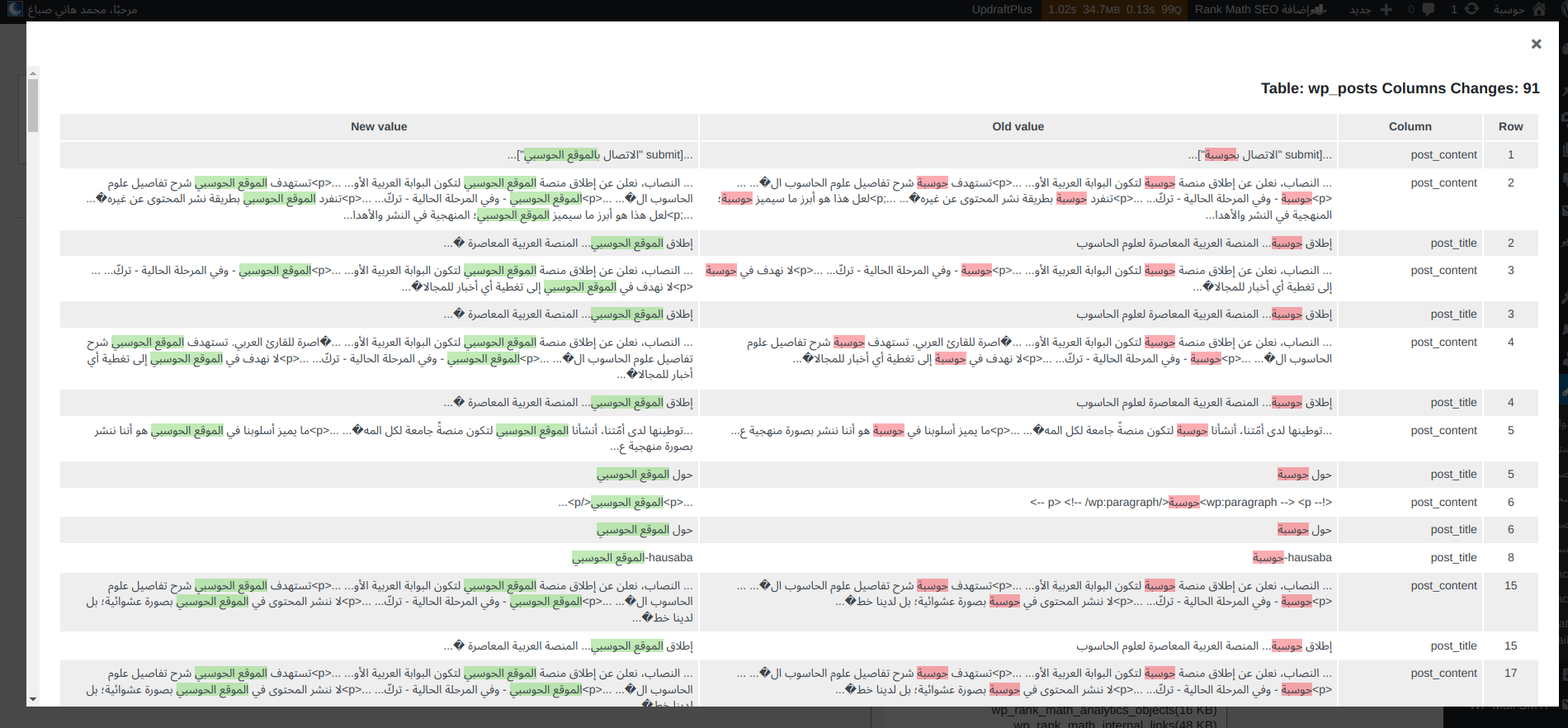The image size is (1568, 728).
Task: Open the updates refresh icon
Action: [x=1471, y=10]
